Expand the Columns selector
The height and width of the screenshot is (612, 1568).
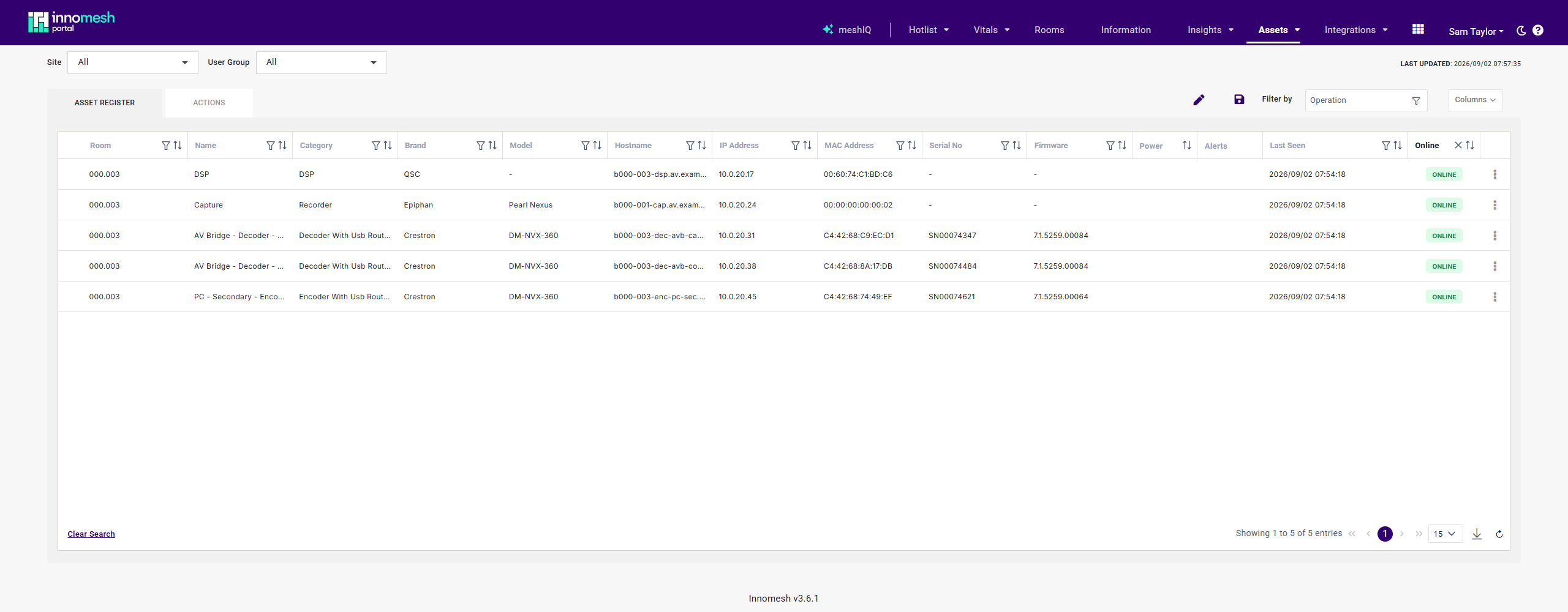click(x=1475, y=100)
